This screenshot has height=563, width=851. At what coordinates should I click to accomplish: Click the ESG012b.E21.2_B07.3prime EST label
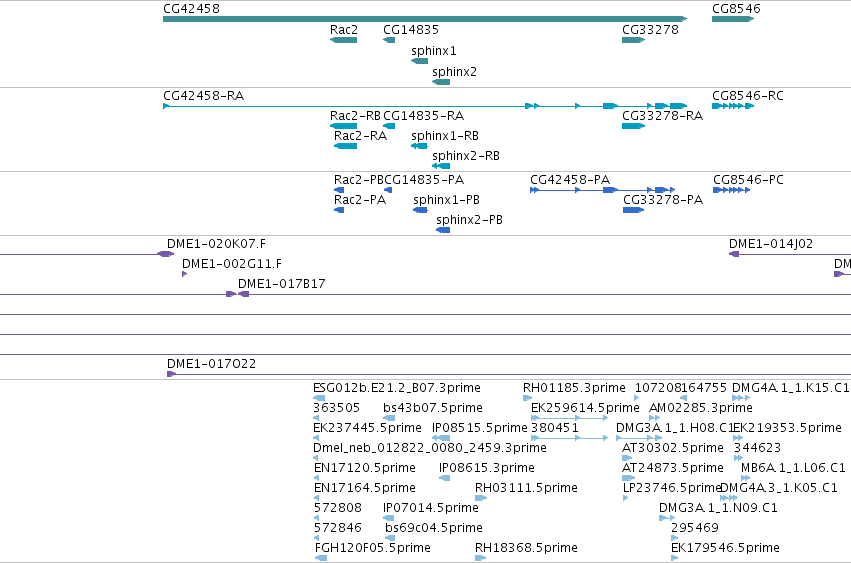(397, 388)
